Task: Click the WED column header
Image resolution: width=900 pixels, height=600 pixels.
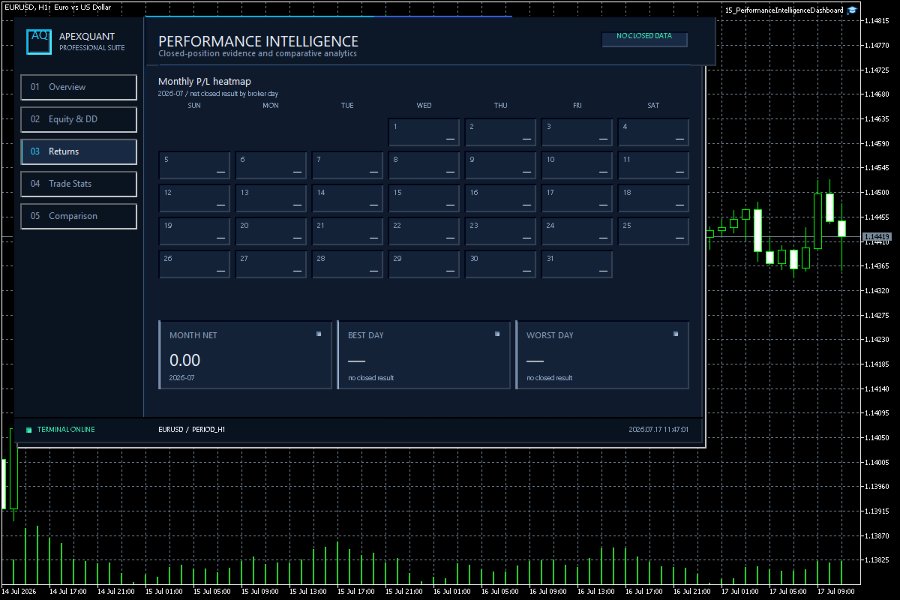Action: pos(424,106)
